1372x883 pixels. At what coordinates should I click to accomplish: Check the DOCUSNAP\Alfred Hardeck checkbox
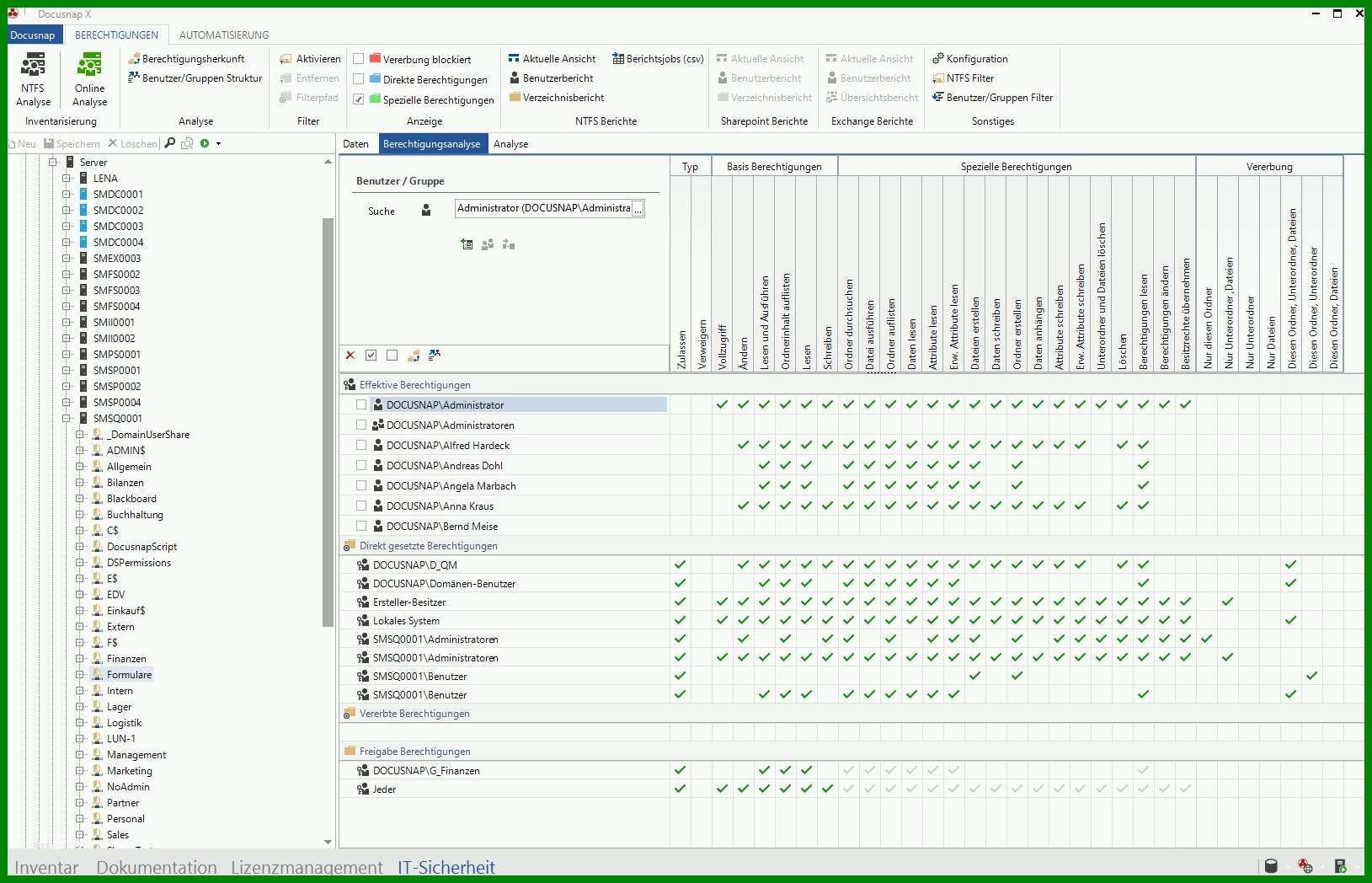[361, 446]
